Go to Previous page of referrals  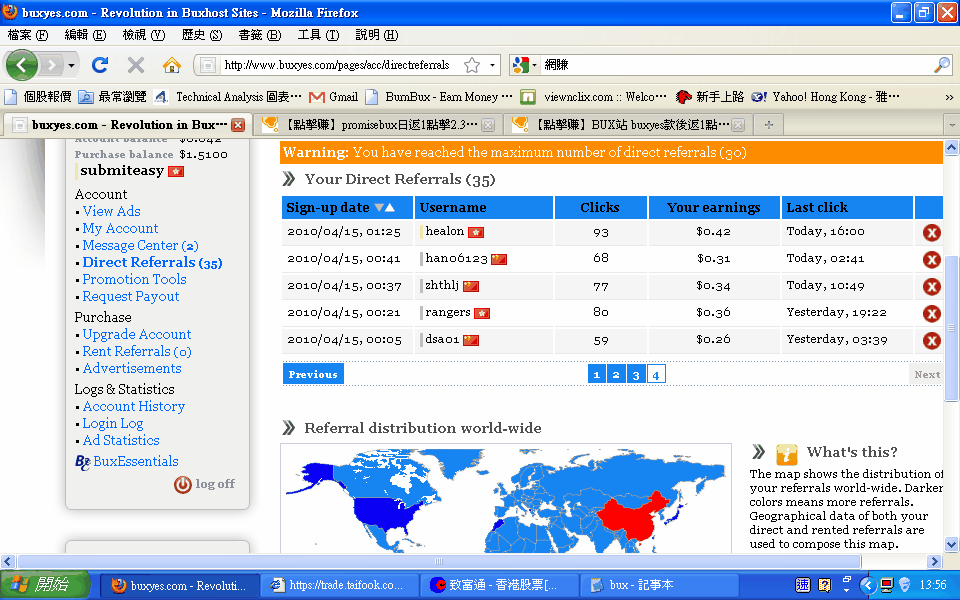coord(313,374)
